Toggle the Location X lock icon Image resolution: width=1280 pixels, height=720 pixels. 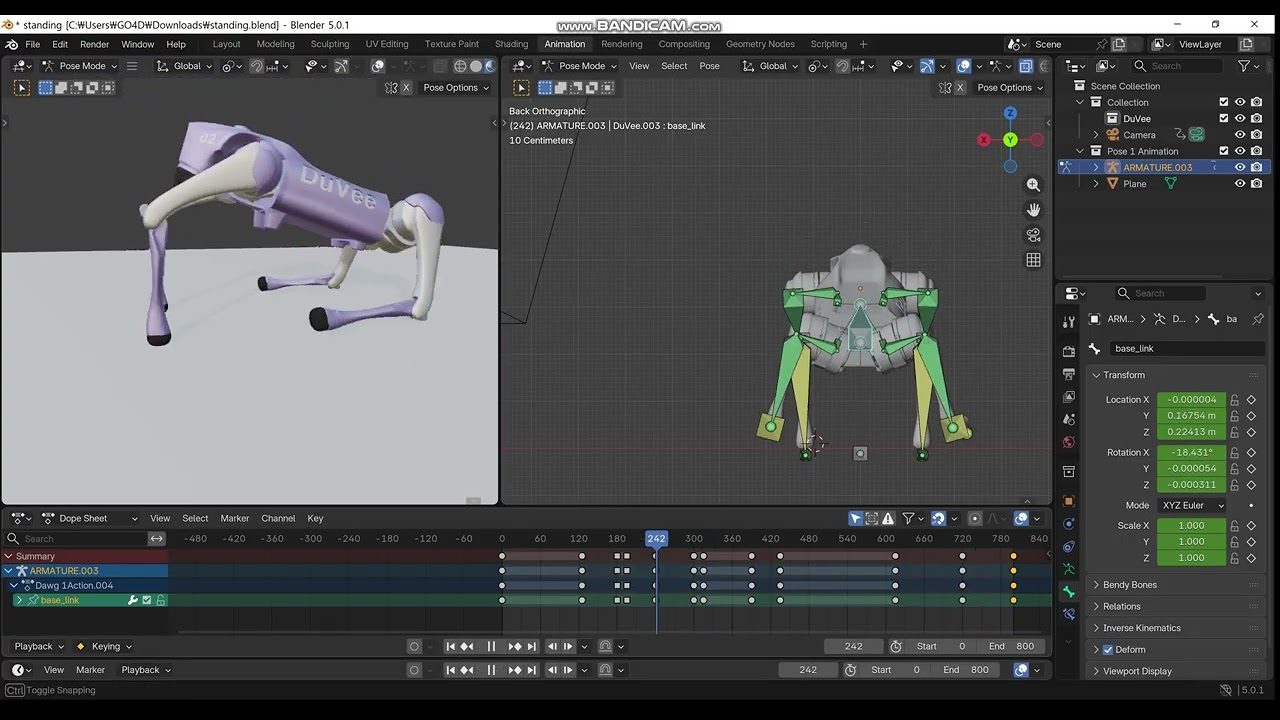coord(1235,400)
